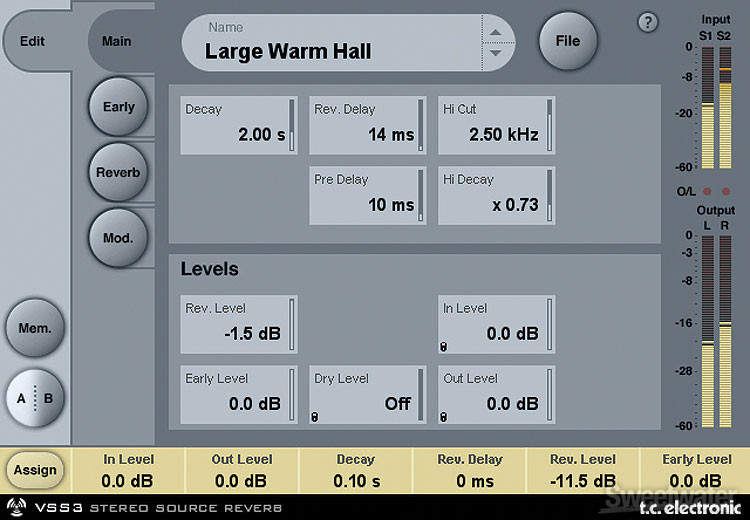Screen dimensions: 750x520
Task: Adjust the Rev. Level slider bar
Action: click(x=293, y=324)
